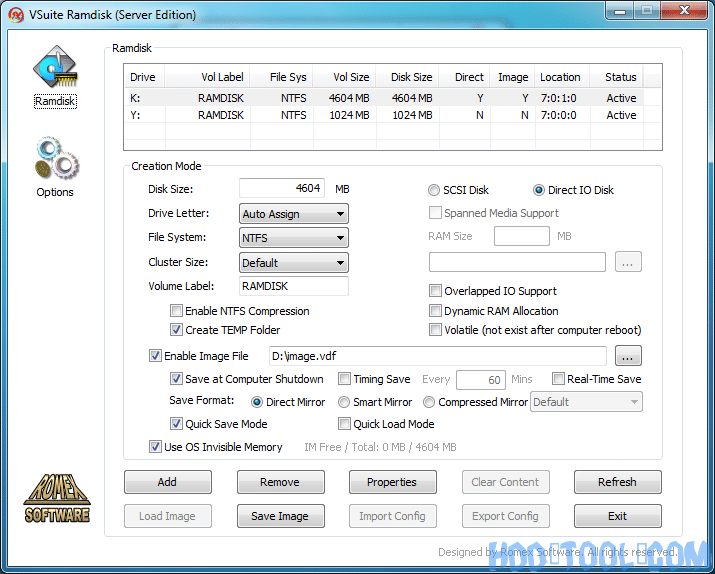The image size is (715, 574).
Task: Click the Vol Label column header
Action: 207,77
